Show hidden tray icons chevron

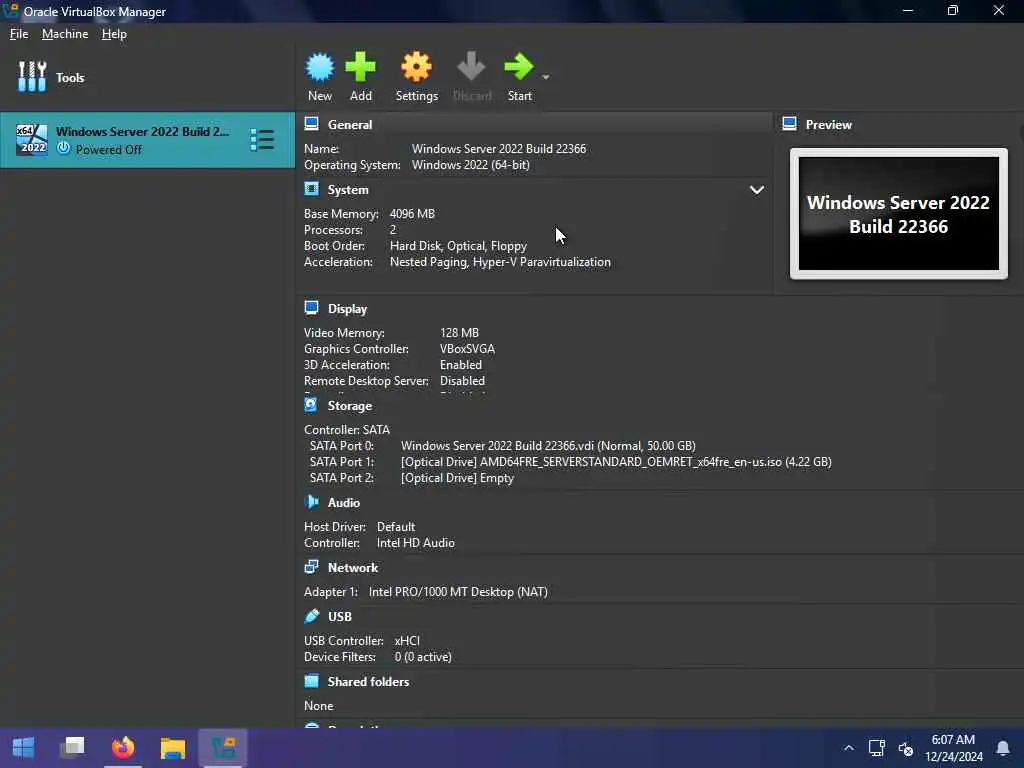click(848, 748)
